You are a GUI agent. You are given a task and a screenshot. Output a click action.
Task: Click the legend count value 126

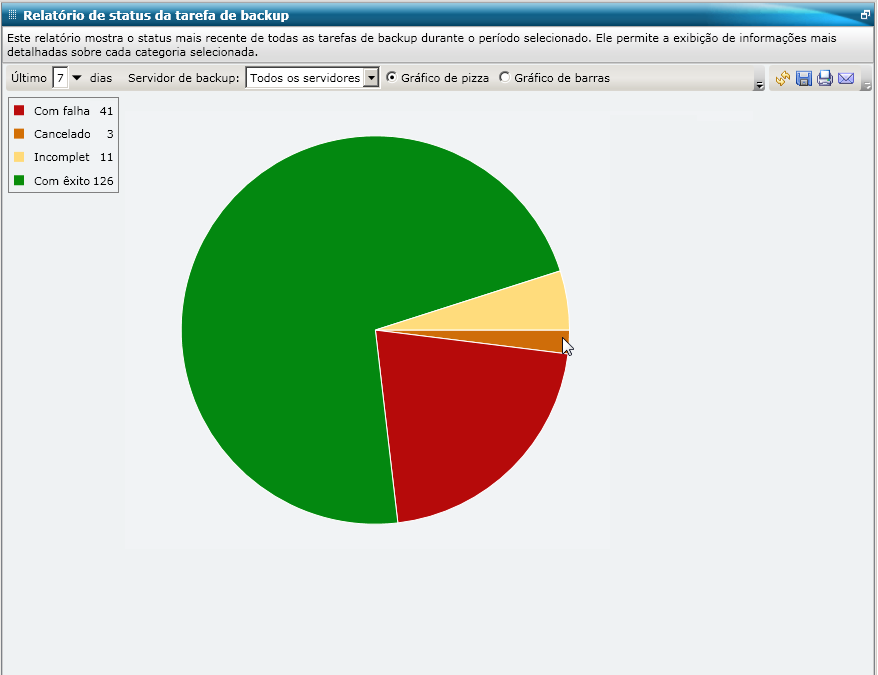pyautogui.click(x=103, y=181)
